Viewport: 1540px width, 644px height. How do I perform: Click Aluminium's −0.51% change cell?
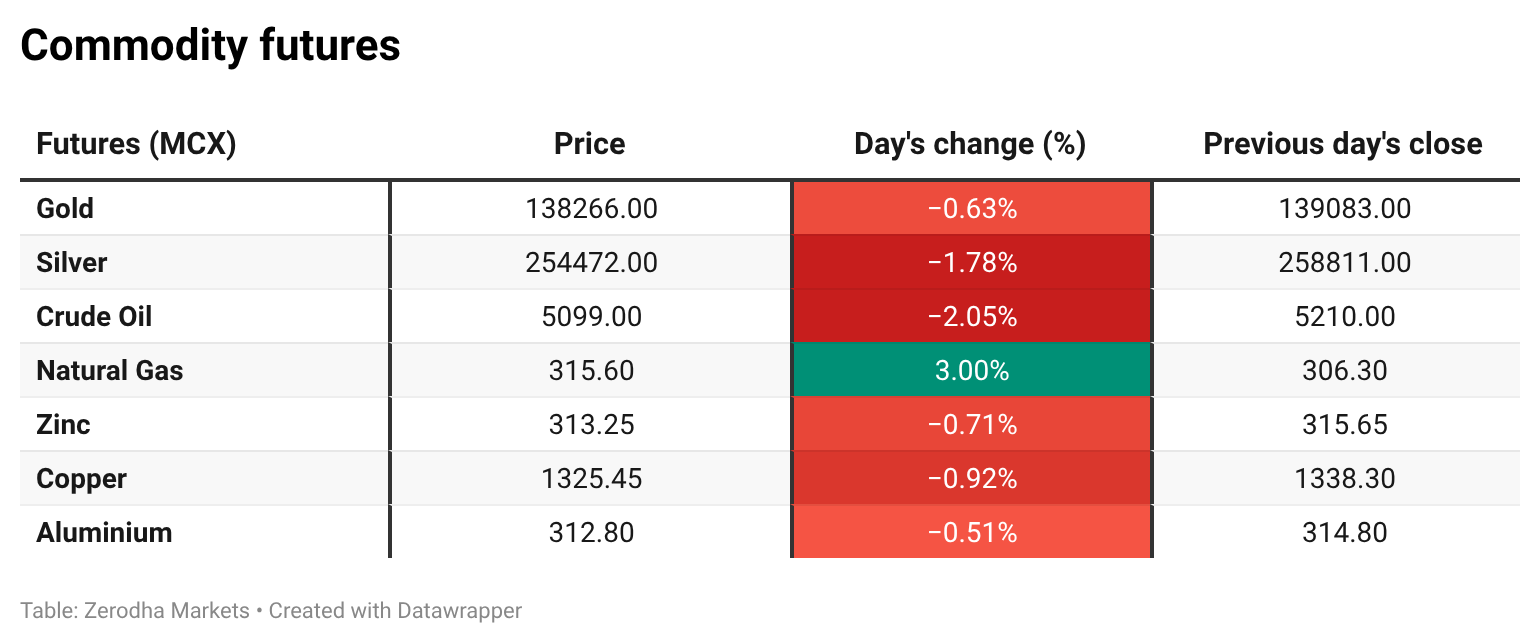tap(971, 532)
